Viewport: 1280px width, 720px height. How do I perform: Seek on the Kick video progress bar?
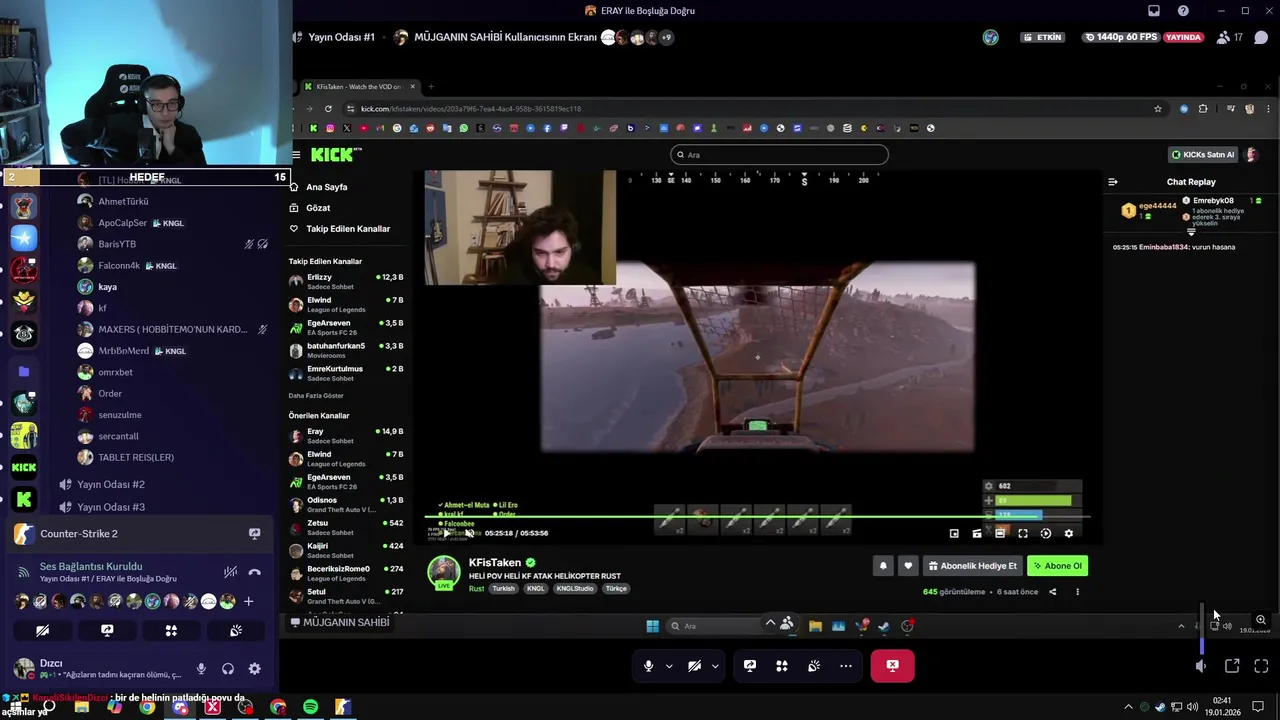(x=757, y=518)
